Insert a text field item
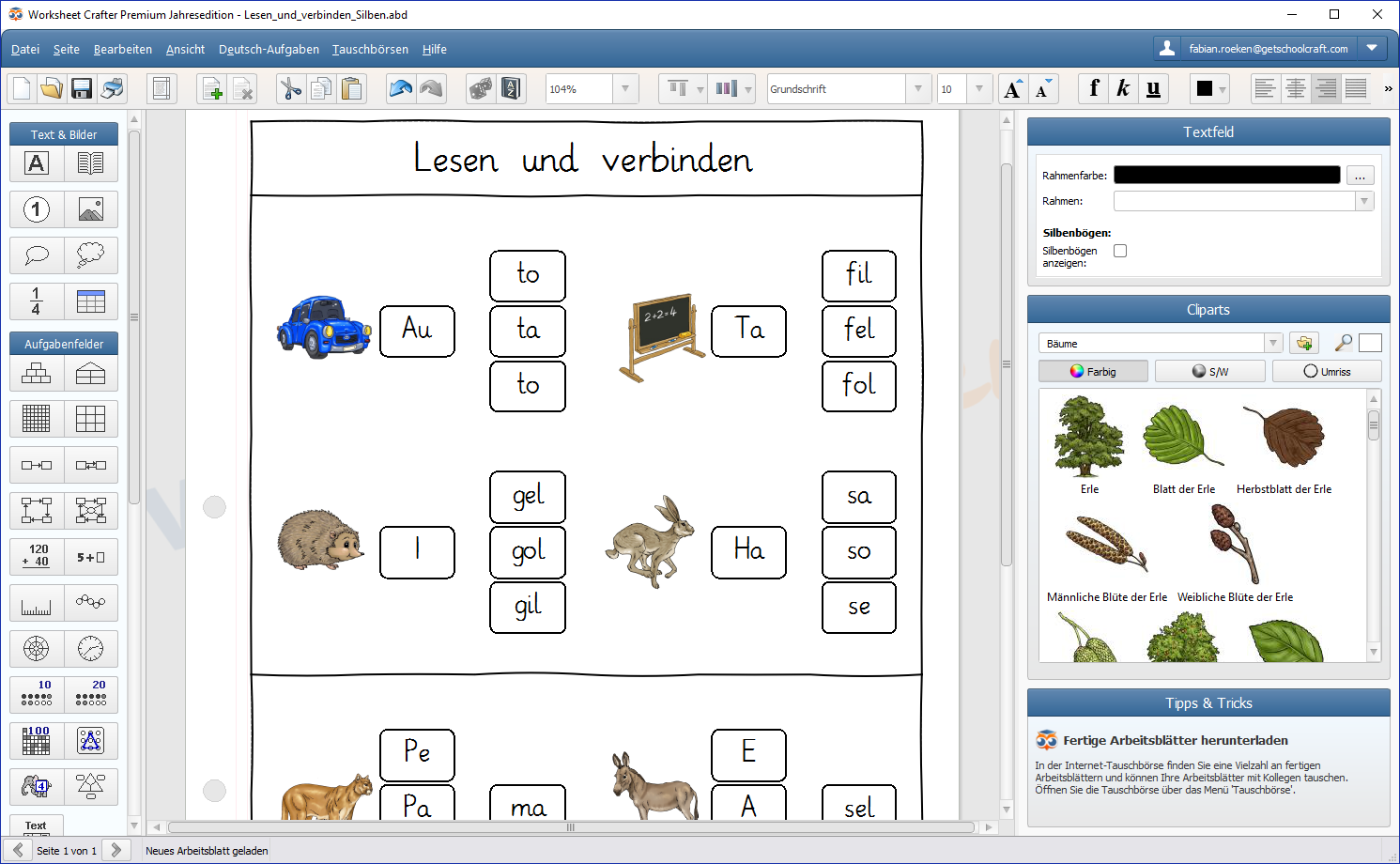This screenshot has height=864, width=1400. click(x=37, y=163)
